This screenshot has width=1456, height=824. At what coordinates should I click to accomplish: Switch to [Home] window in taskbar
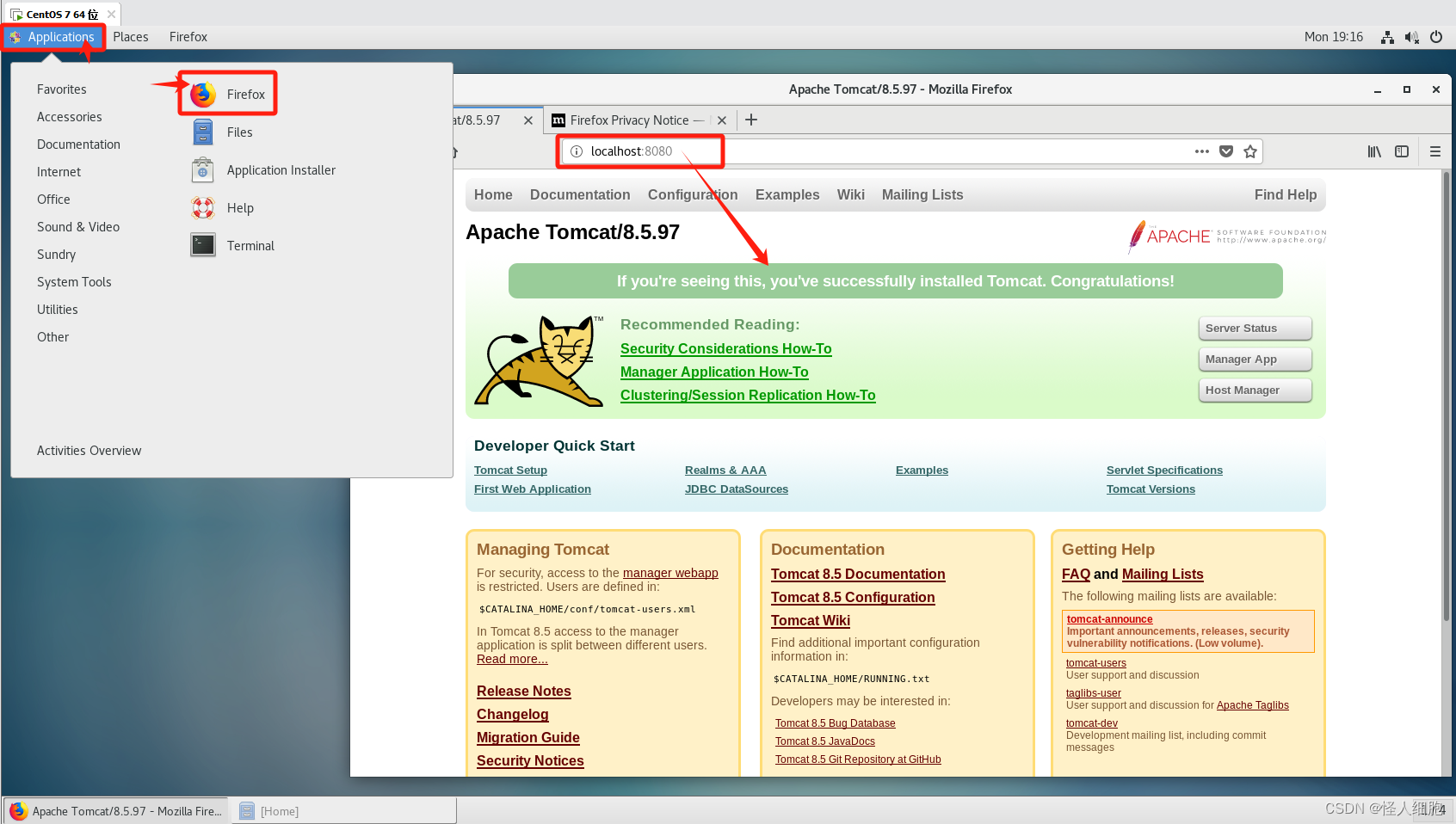344,811
